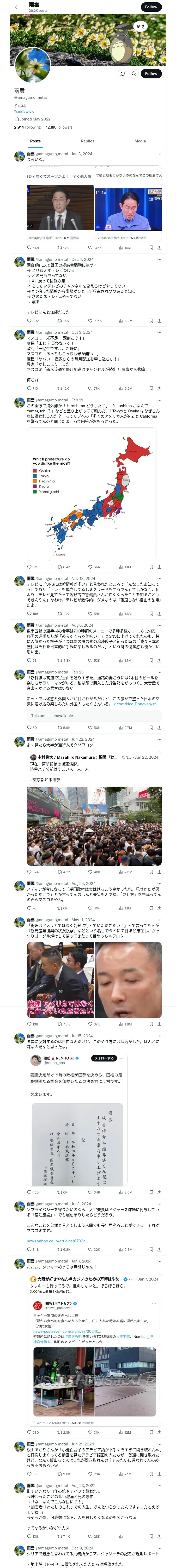
Task: Reply to the Dec 4, 2024 post
Action: 33,320
